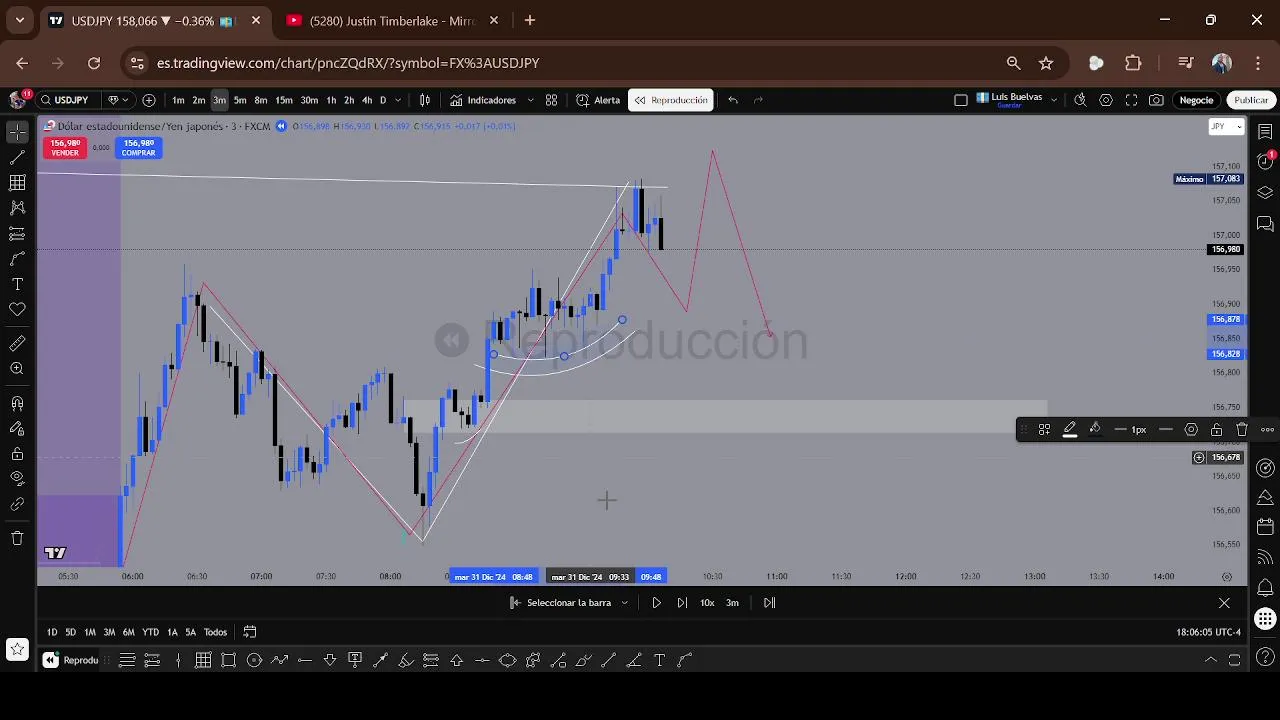
Task: Select the ruler measure tool
Action: (x=17, y=343)
